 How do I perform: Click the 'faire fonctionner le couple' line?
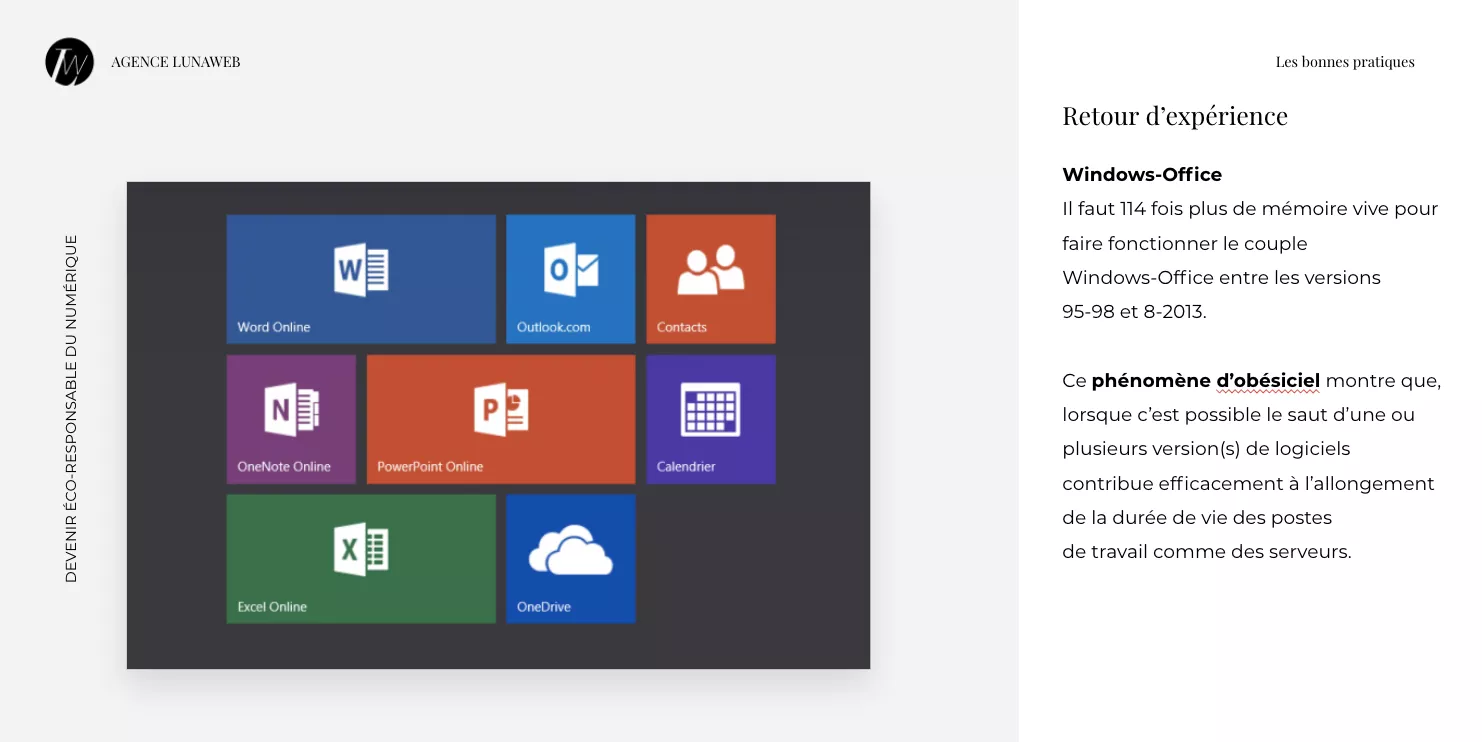(1185, 243)
